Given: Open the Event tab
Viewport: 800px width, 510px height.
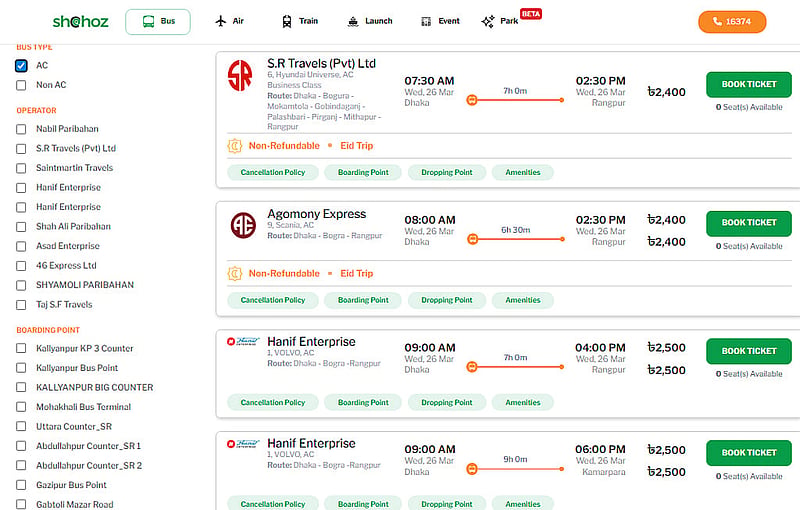Looking at the screenshot, I should coord(440,21).
